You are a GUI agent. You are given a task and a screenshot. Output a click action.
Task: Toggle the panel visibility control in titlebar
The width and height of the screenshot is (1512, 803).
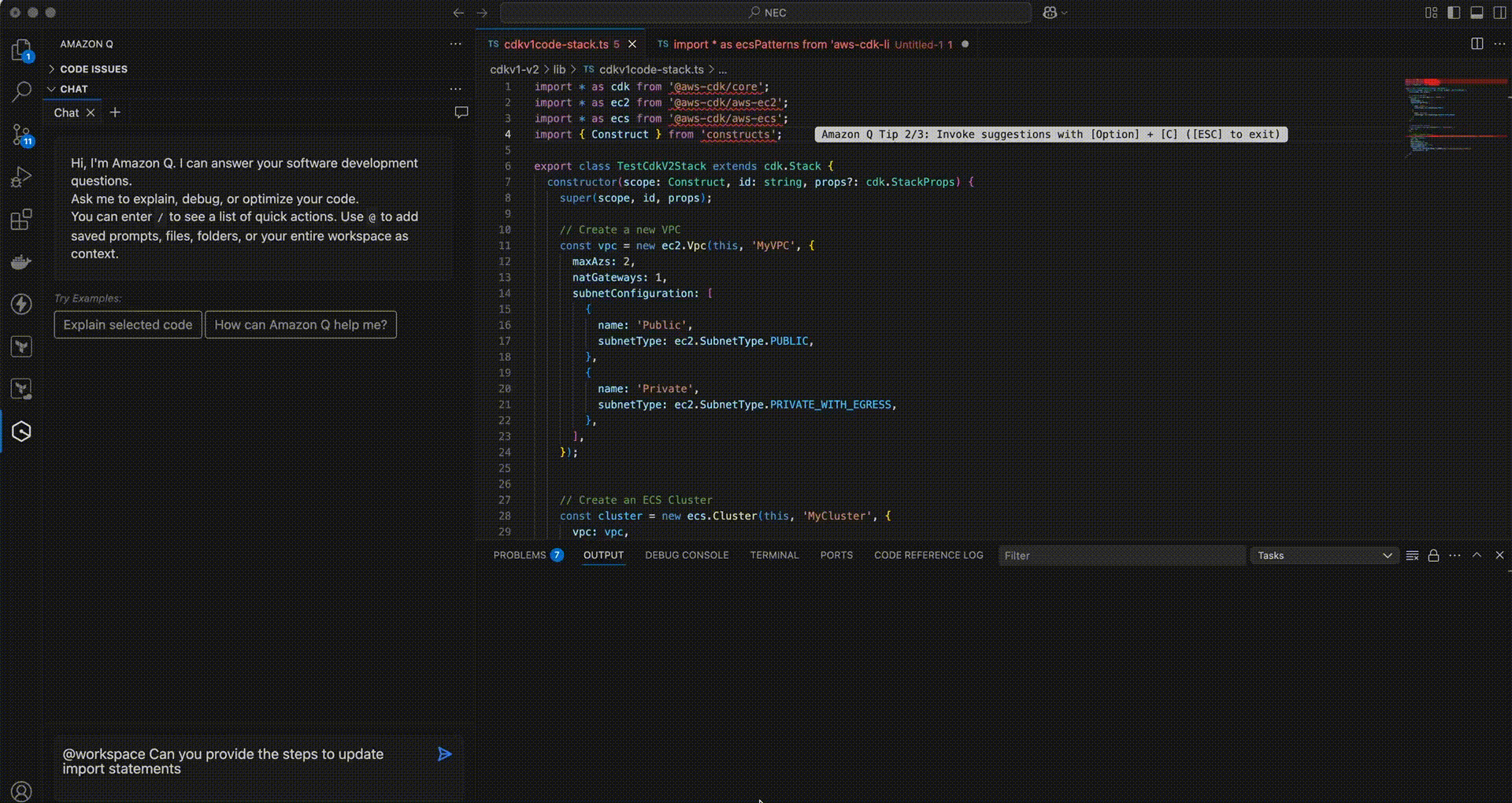[x=1476, y=13]
